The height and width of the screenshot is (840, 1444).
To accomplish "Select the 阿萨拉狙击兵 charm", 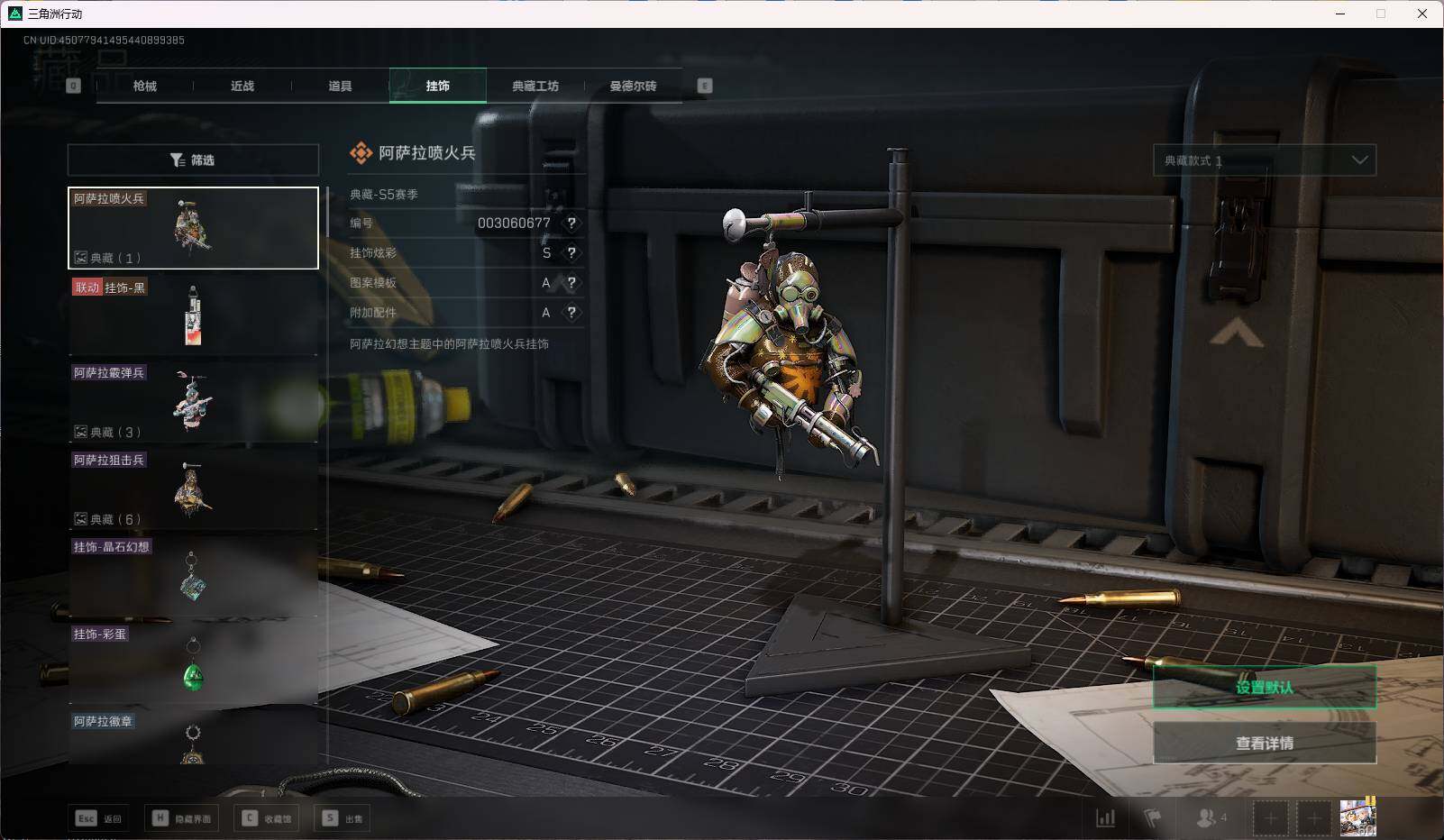I will [193, 489].
